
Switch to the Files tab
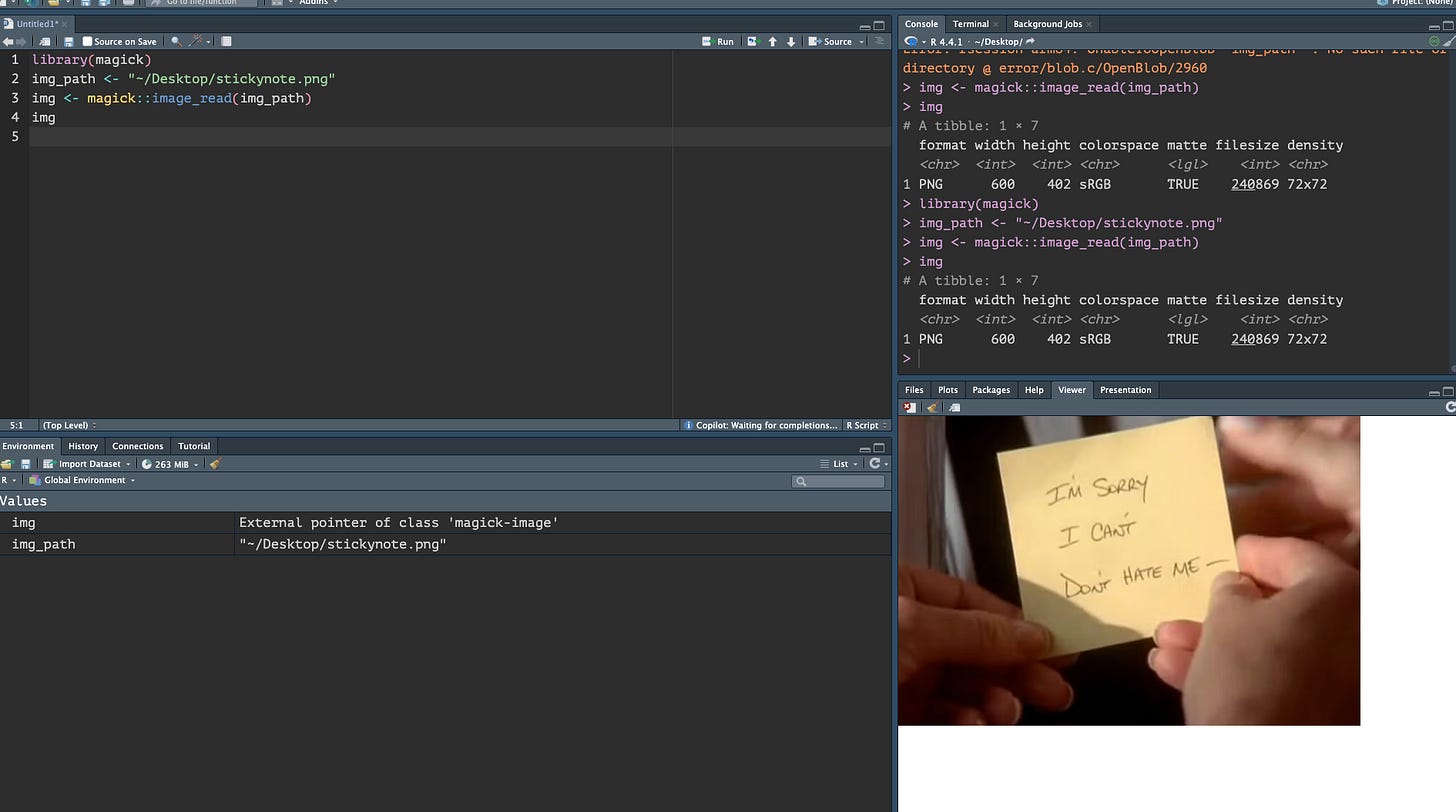[x=914, y=390]
